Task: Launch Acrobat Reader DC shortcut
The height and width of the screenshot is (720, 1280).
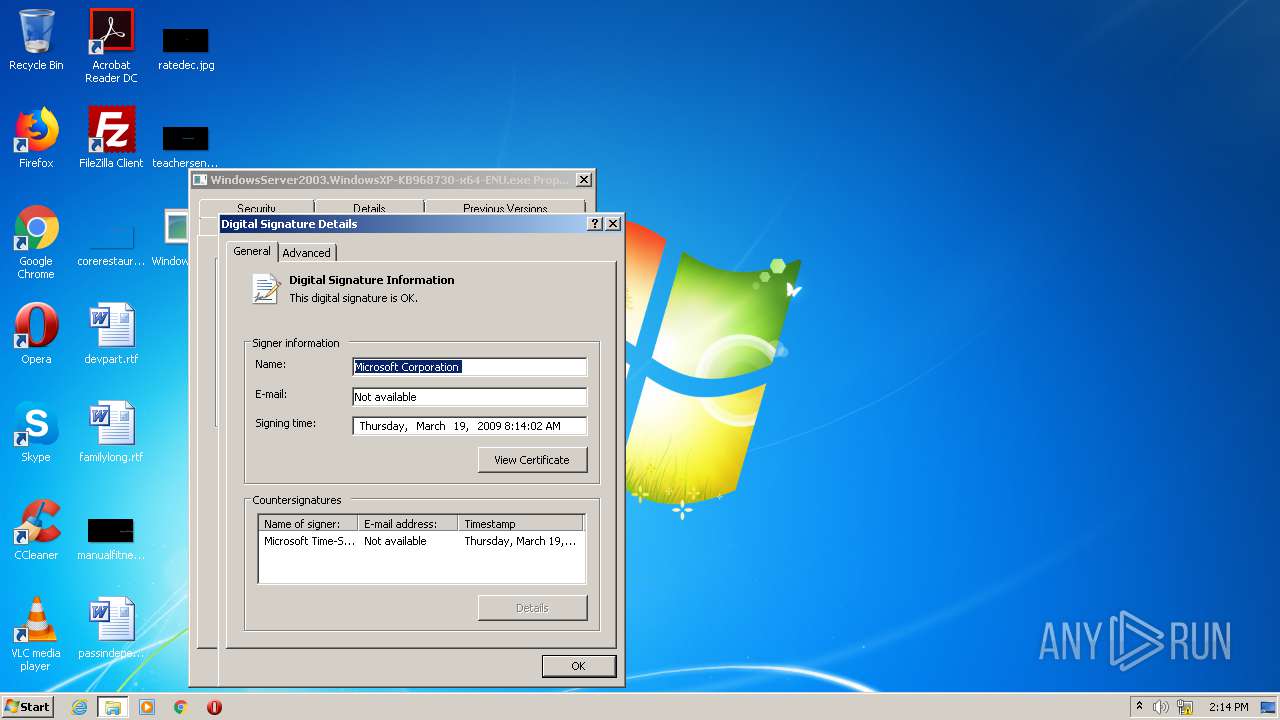Action: [x=111, y=46]
